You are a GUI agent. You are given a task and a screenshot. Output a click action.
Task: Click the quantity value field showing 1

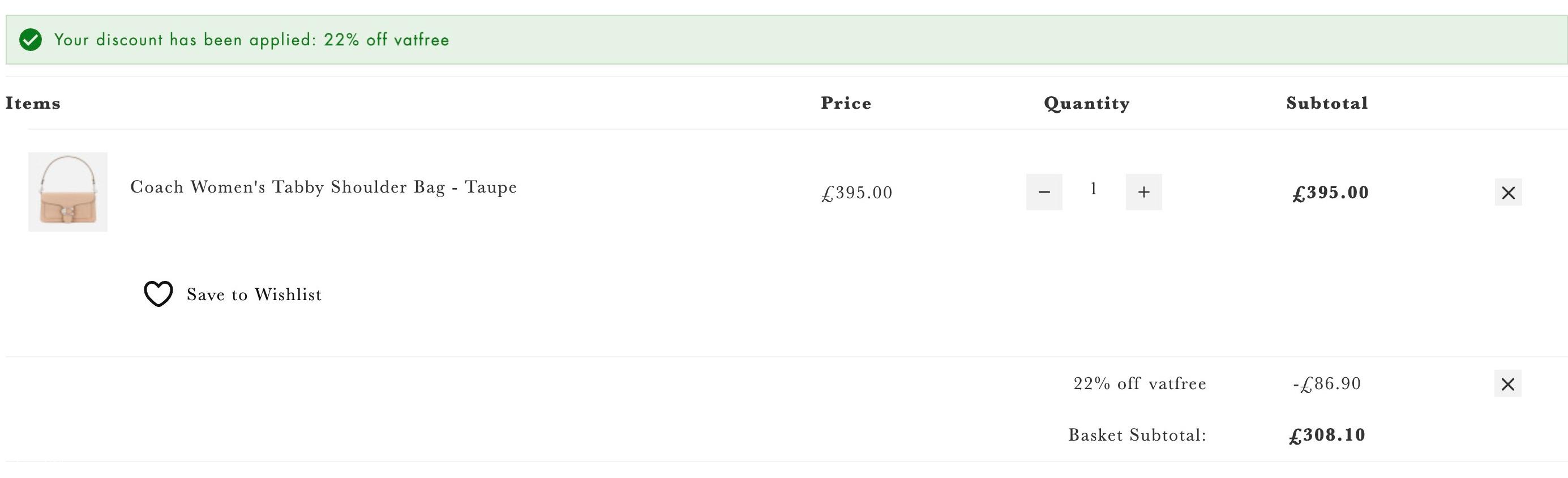(1094, 189)
